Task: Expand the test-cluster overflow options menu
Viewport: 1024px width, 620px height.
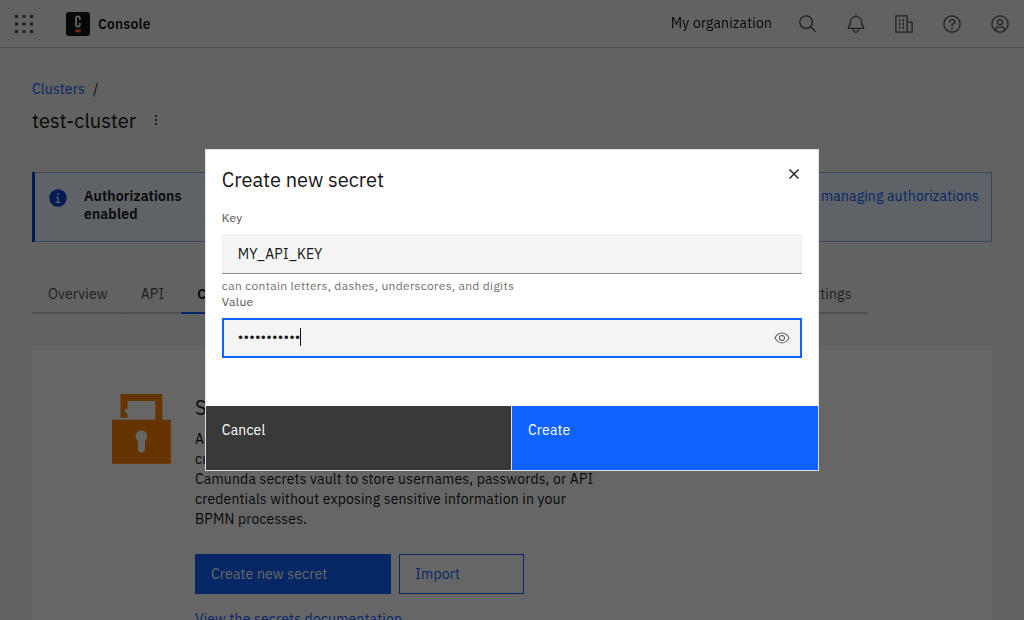Action: tap(155, 121)
